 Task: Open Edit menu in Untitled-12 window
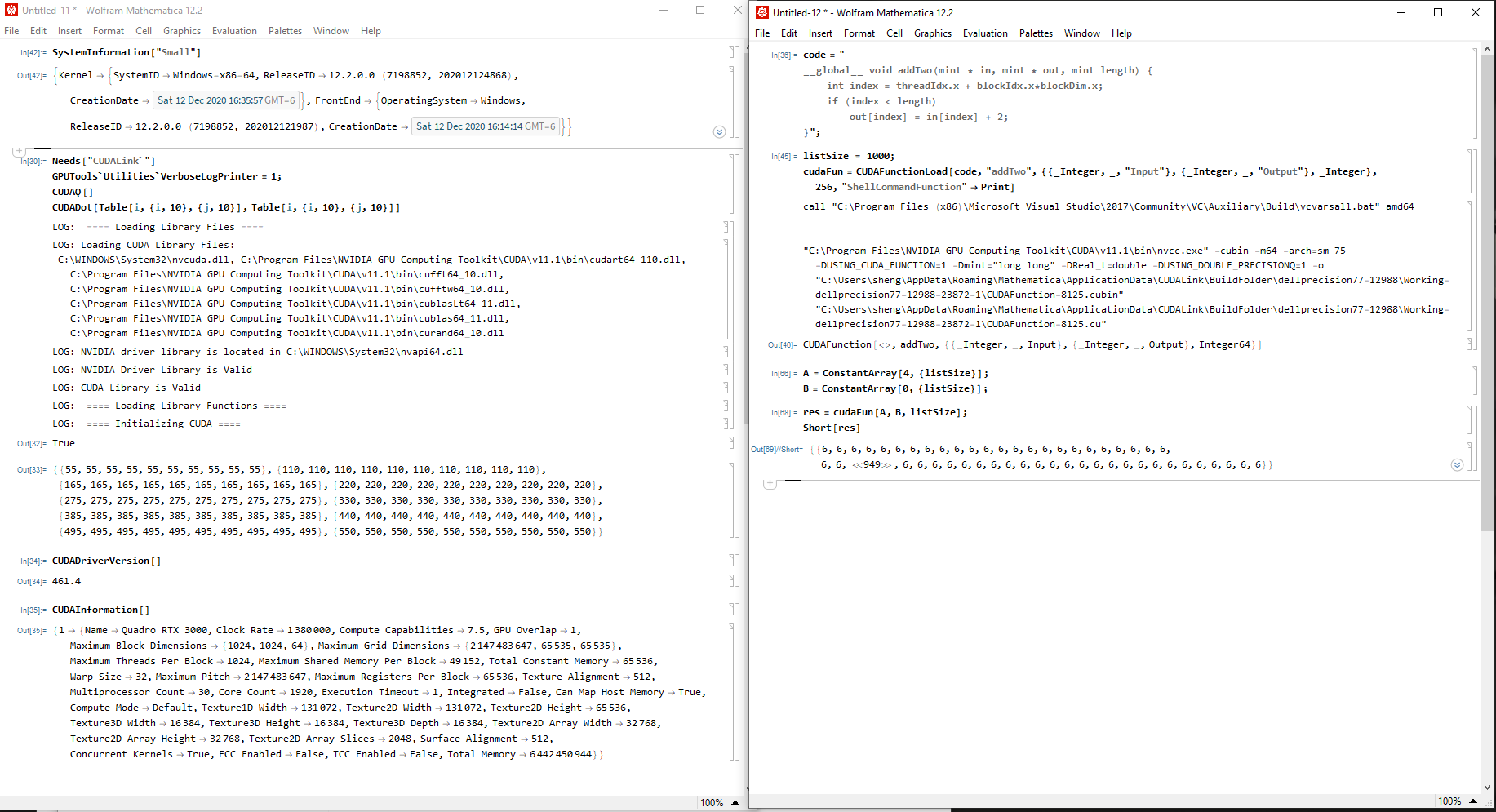pyautogui.click(x=789, y=33)
